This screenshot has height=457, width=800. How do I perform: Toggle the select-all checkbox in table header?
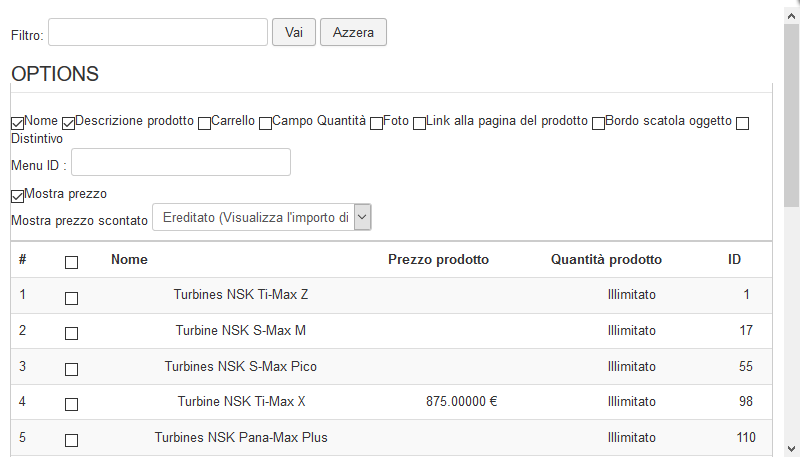click(x=71, y=262)
